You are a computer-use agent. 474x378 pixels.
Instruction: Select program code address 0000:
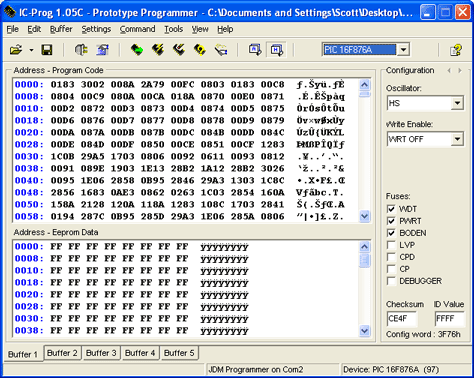29,85
